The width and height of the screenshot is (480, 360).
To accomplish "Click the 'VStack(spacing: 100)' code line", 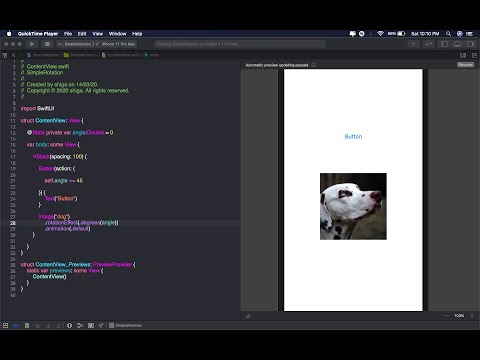I will coord(60,156).
